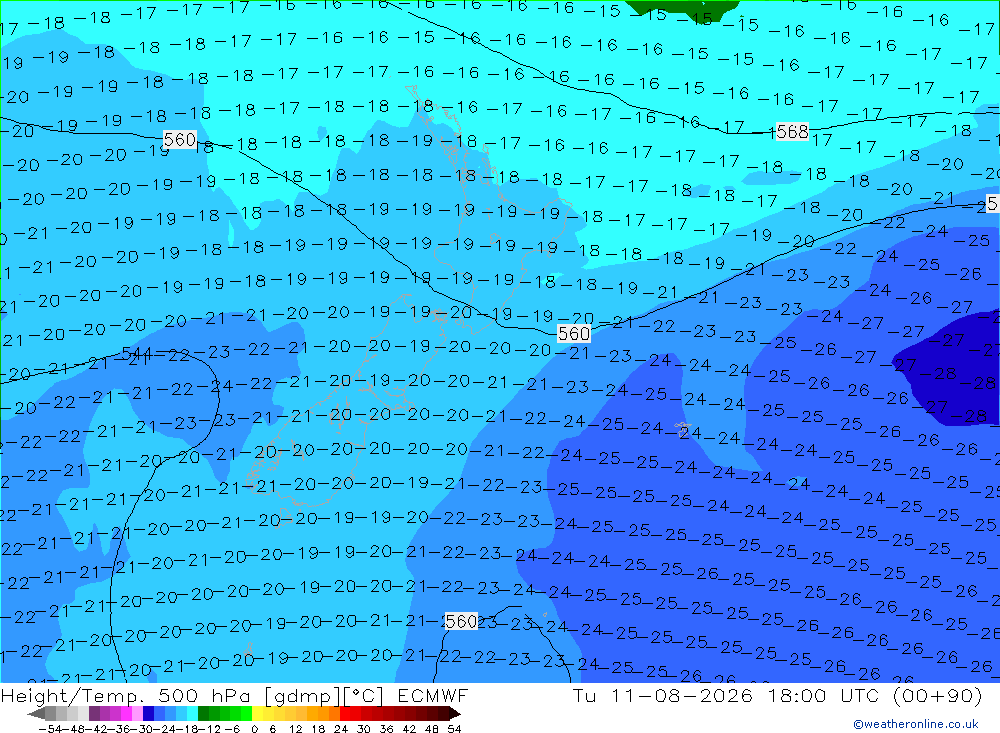Image resolution: width=1000 pixels, height=733 pixels.
Task: Click the dark green swatch above the -12 label
Action: [x=203, y=713]
